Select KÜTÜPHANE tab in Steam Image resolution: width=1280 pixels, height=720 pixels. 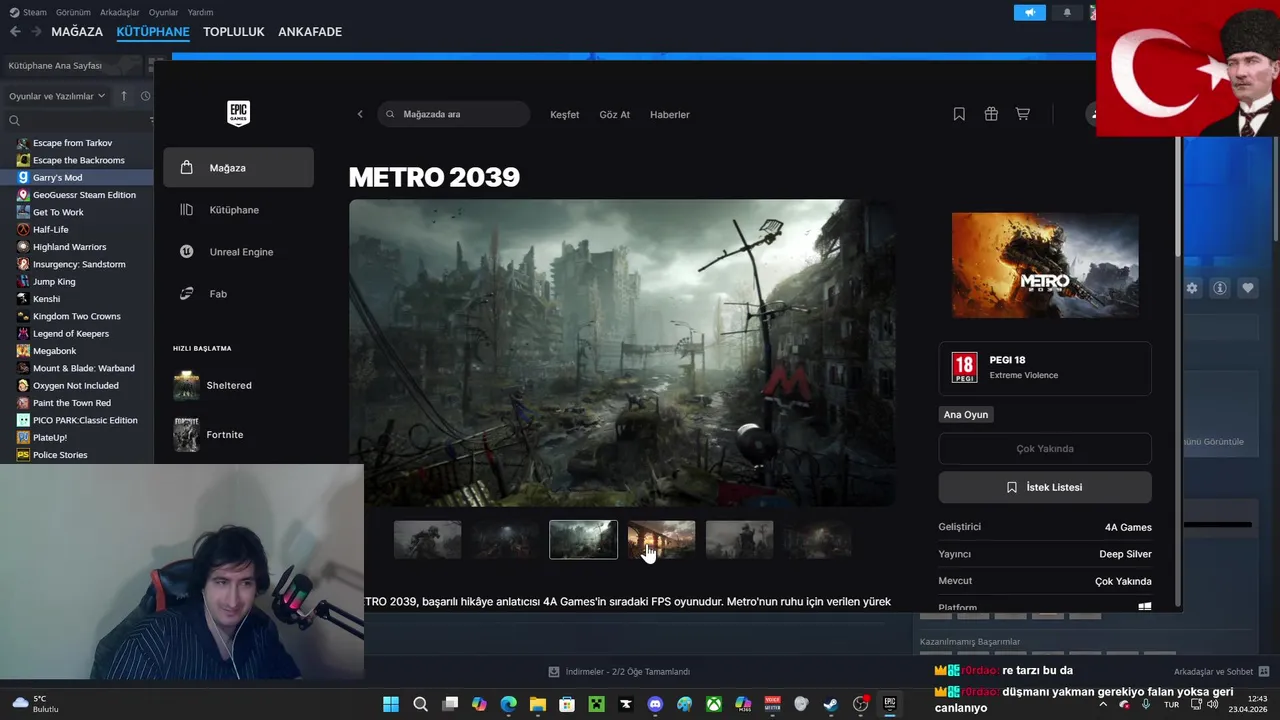click(153, 32)
